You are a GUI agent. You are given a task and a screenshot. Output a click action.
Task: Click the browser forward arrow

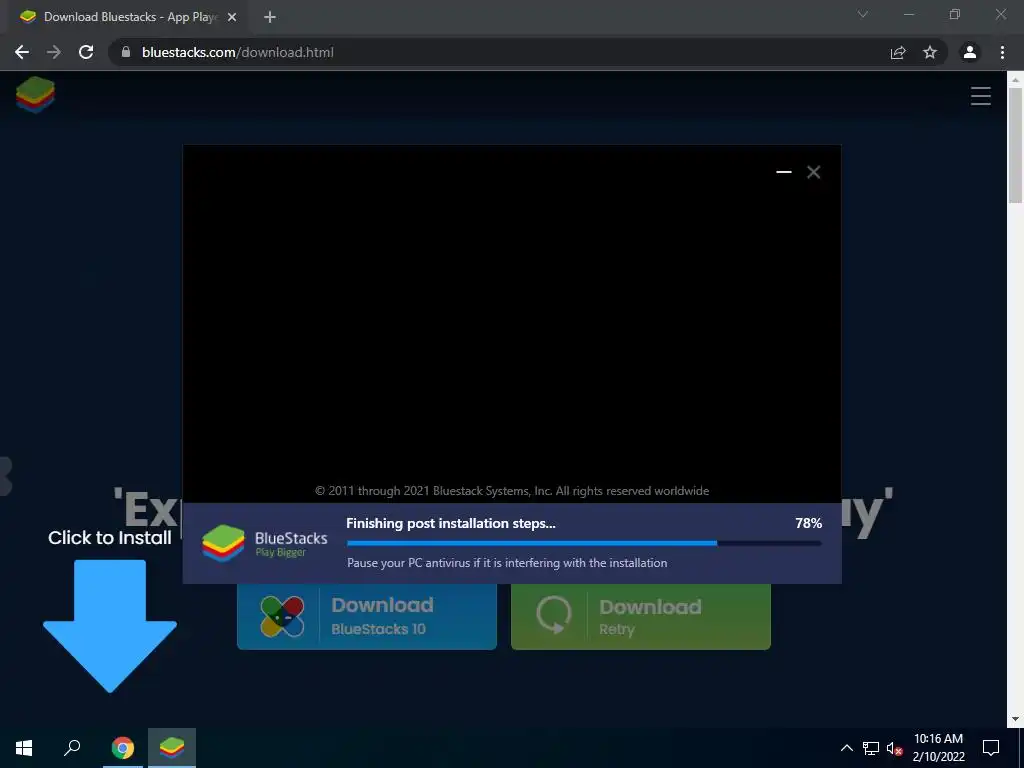coord(54,52)
